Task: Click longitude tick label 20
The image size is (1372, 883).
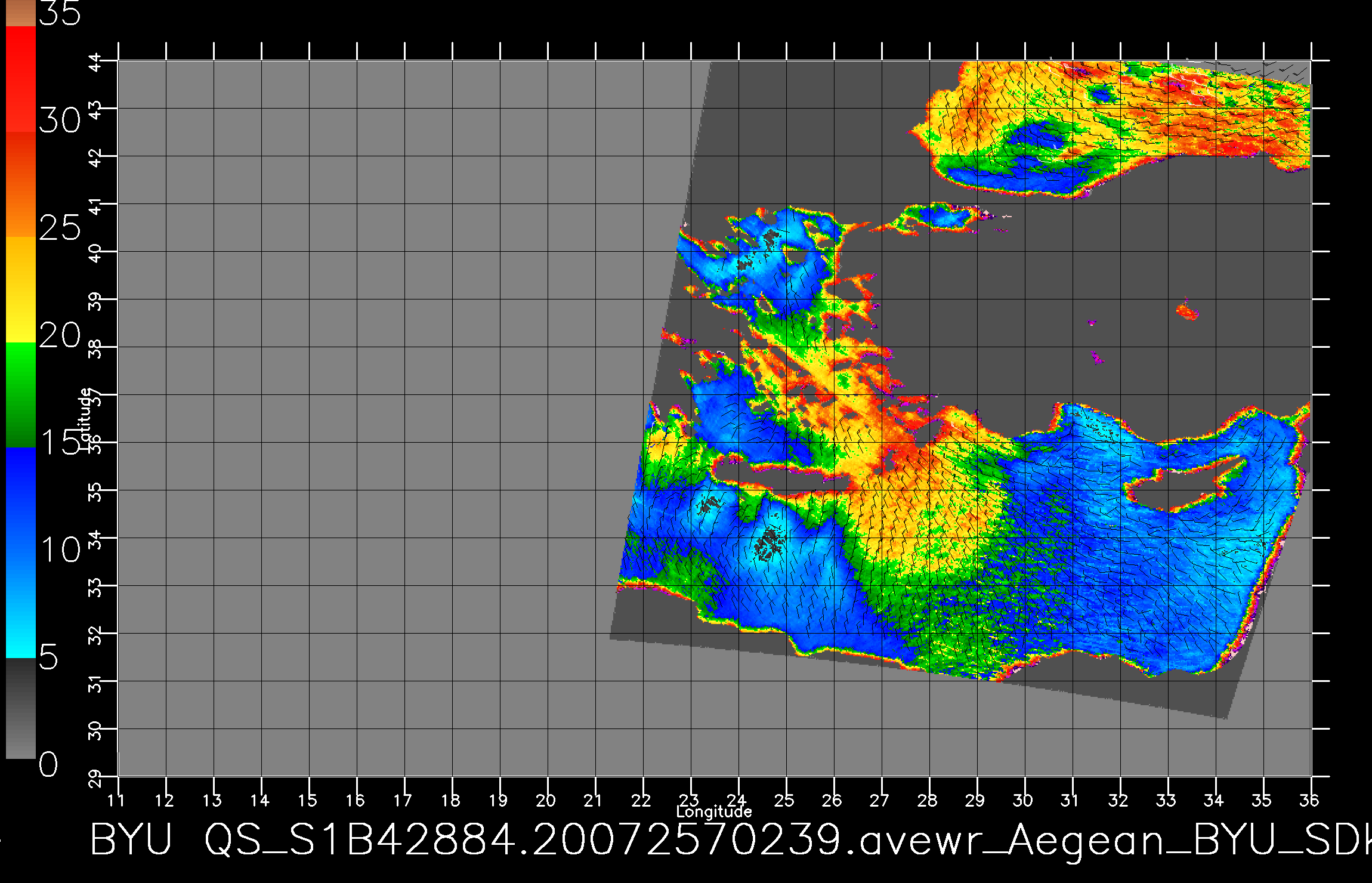Action: (546, 800)
